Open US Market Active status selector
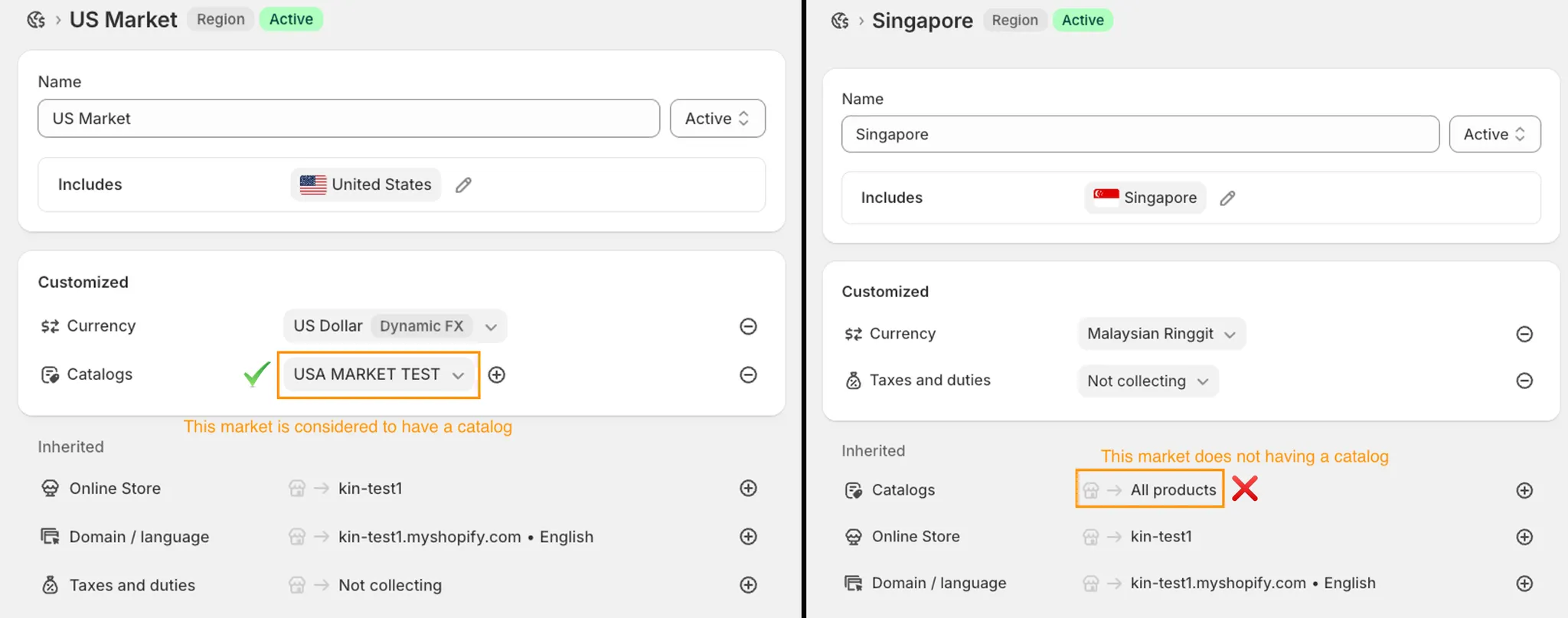1568x618 pixels. [717, 119]
